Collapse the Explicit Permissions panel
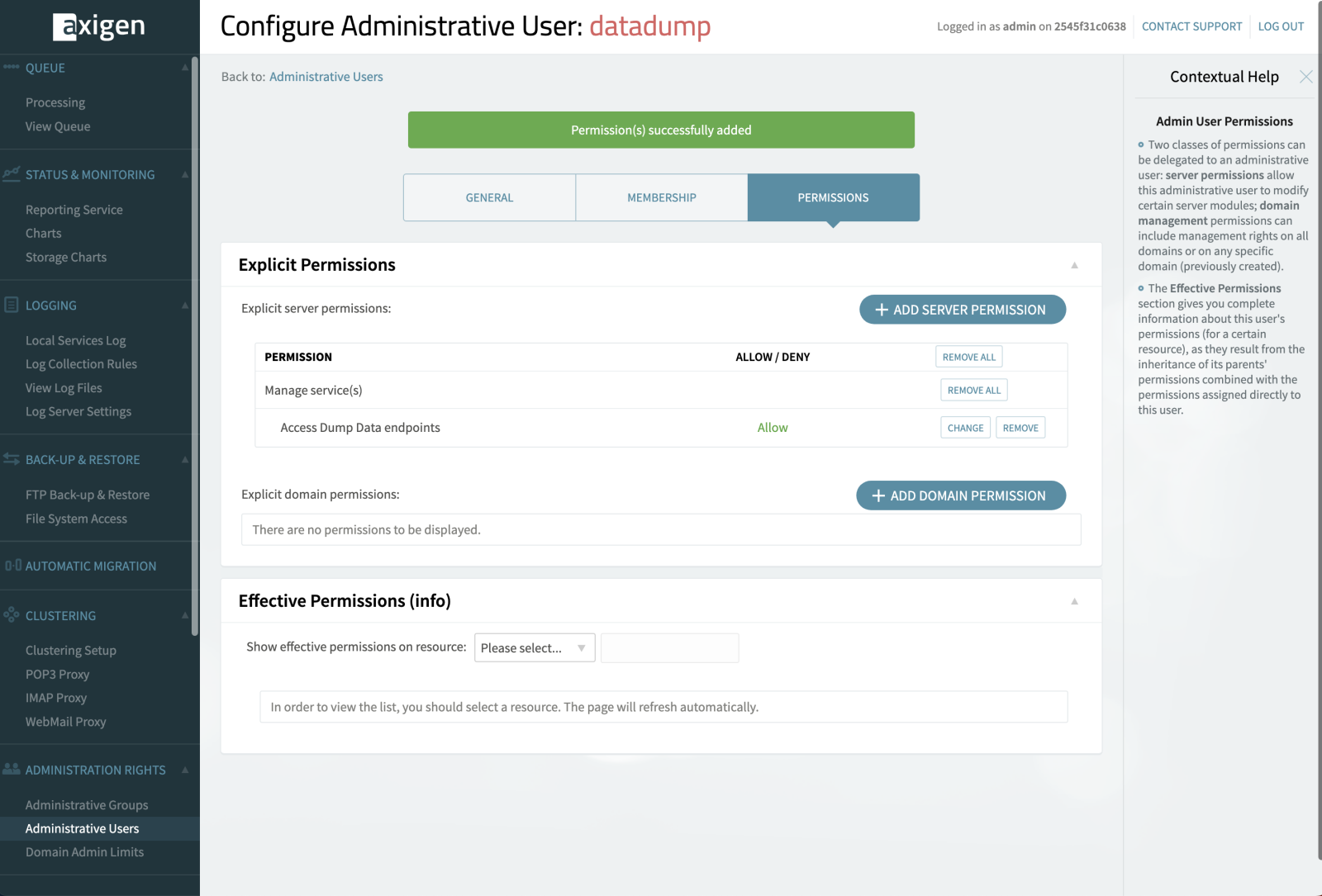Screen dimensions: 1322x896 tap(1074, 265)
